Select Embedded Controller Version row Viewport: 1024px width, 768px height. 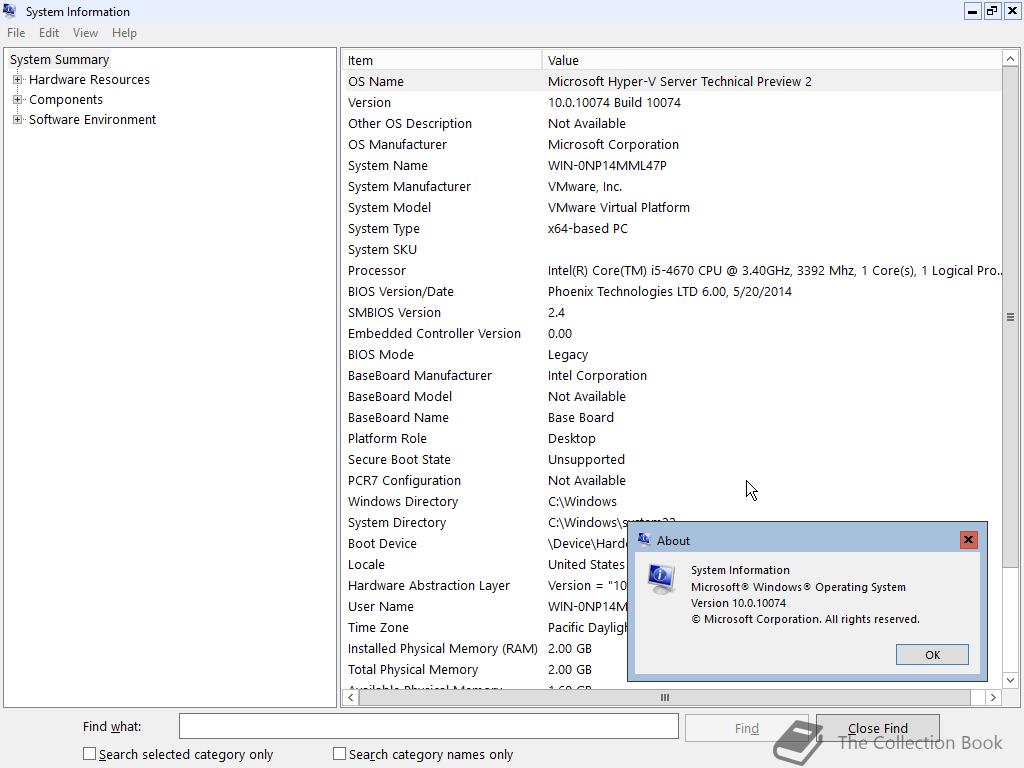tap(671, 333)
